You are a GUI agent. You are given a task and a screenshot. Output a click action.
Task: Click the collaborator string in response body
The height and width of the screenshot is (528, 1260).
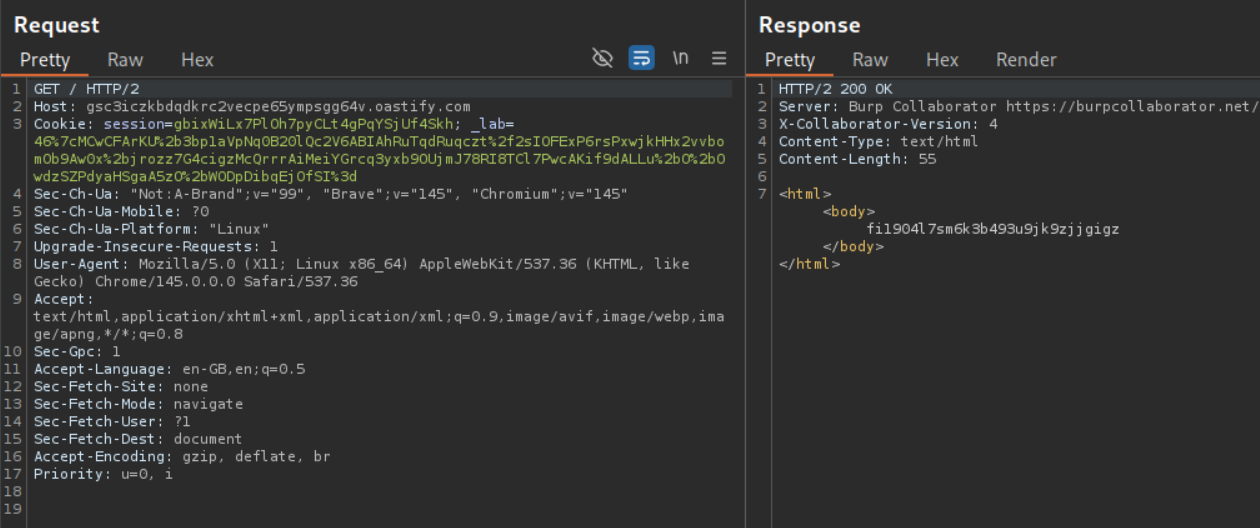click(992, 229)
